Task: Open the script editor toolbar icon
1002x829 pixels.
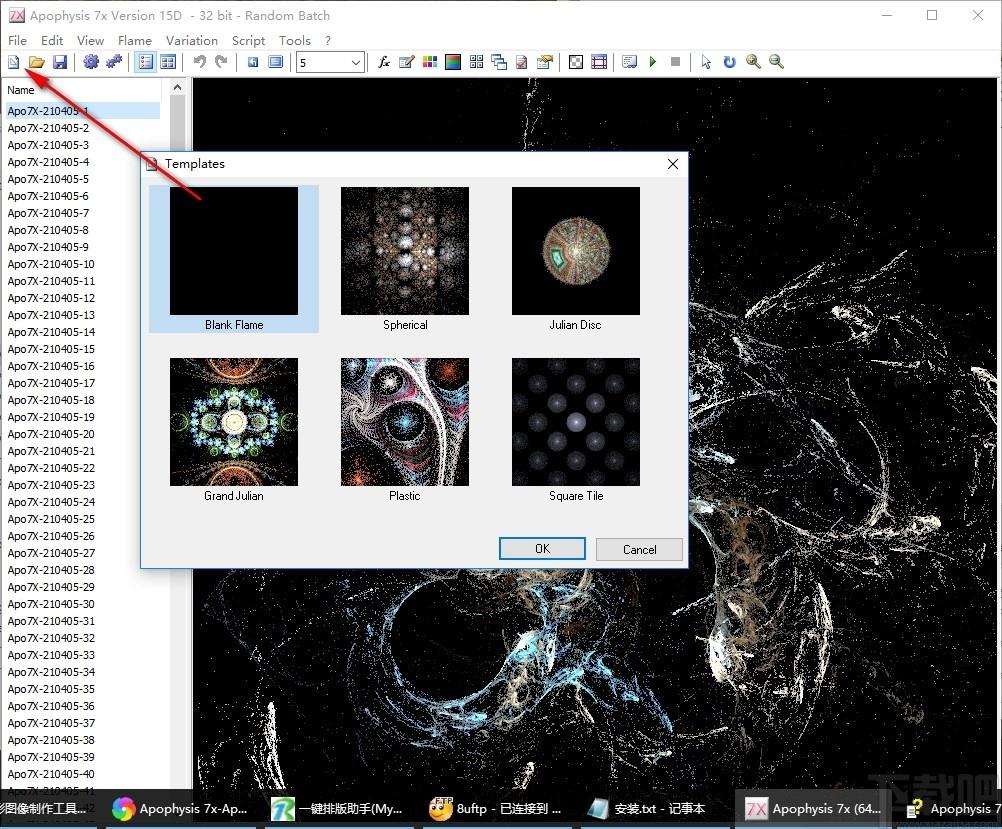Action: pyautogui.click(x=629, y=62)
